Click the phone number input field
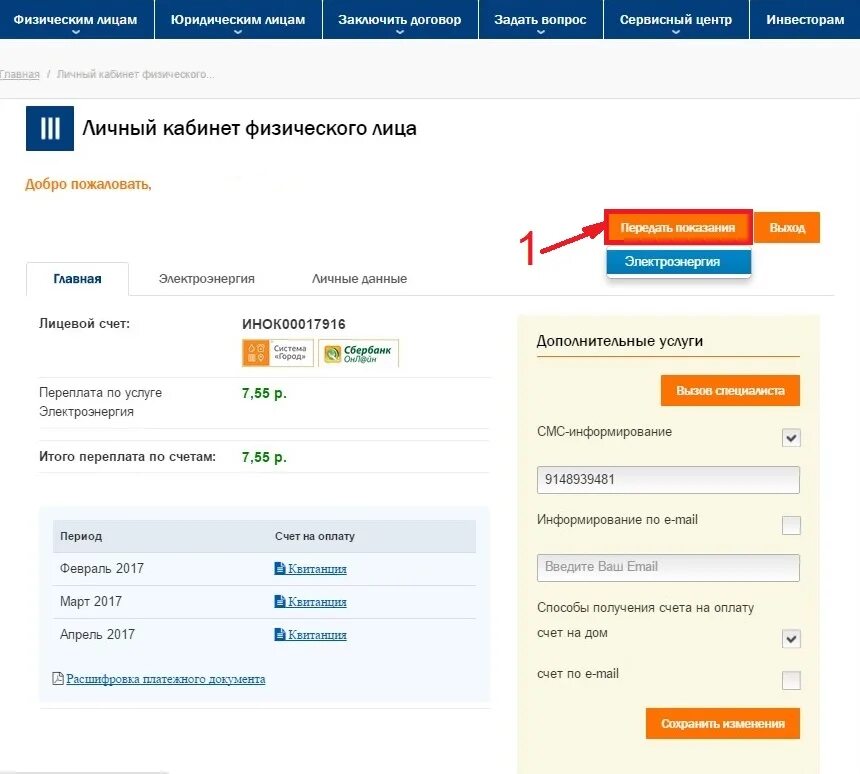This screenshot has width=860, height=774. [x=668, y=480]
